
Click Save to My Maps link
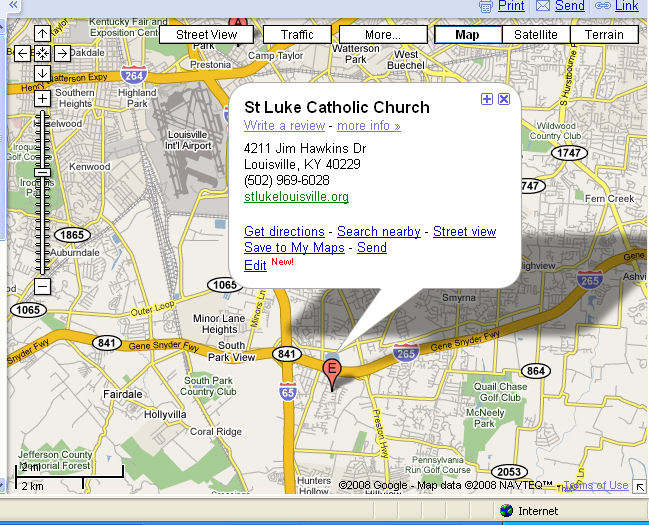click(x=294, y=248)
